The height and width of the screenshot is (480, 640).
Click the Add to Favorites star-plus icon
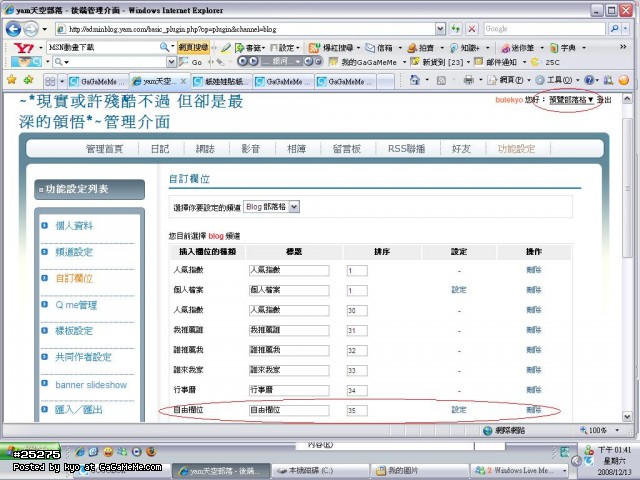[29, 80]
